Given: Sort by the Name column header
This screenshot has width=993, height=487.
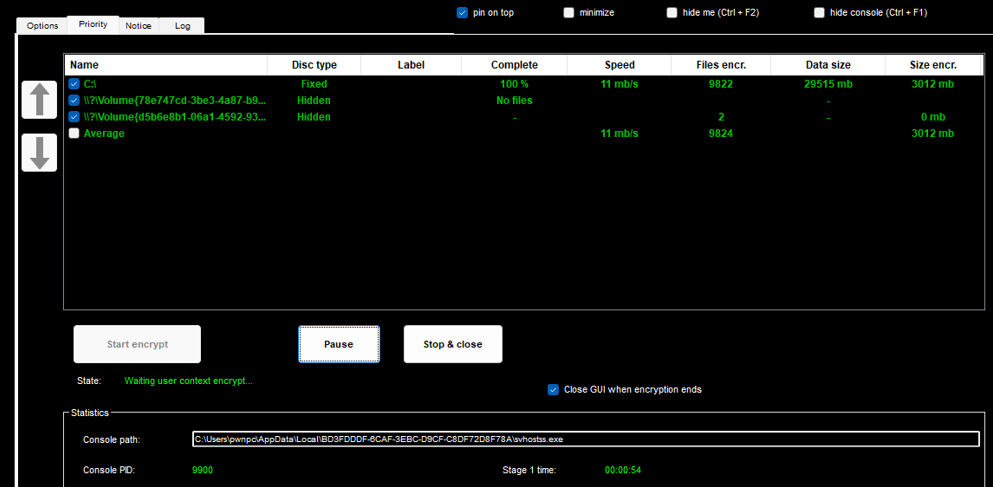Looking at the screenshot, I should pos(166,65).
